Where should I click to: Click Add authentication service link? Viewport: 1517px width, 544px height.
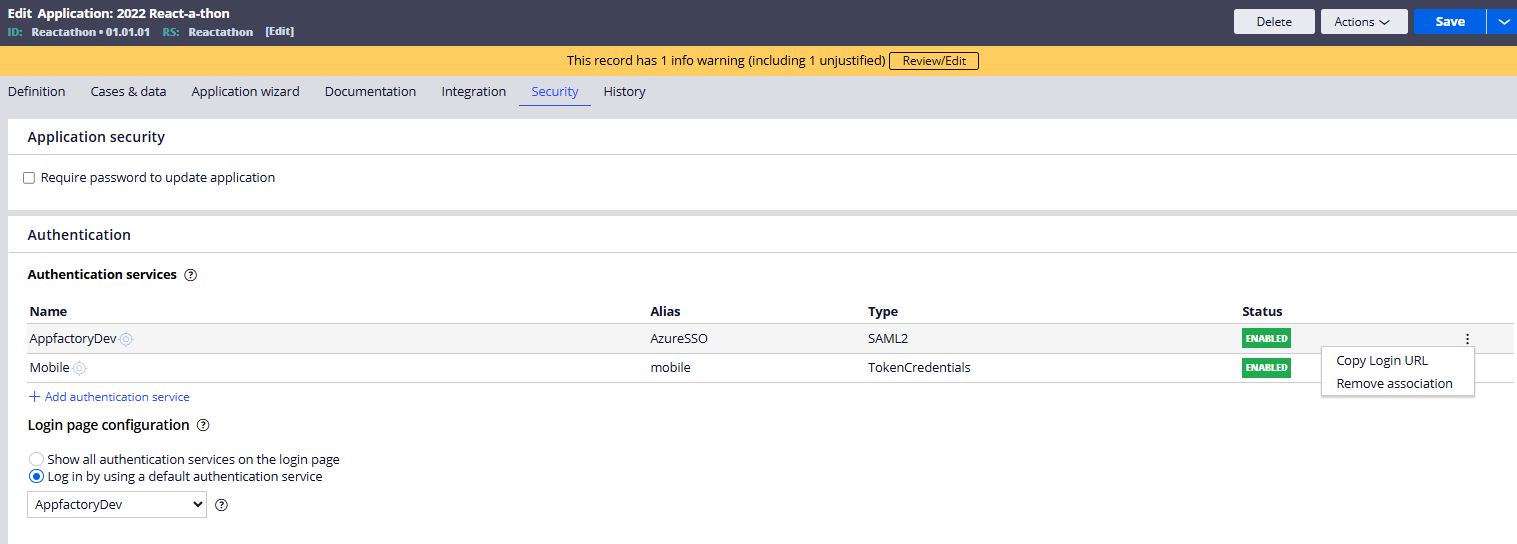coord(117,397)
